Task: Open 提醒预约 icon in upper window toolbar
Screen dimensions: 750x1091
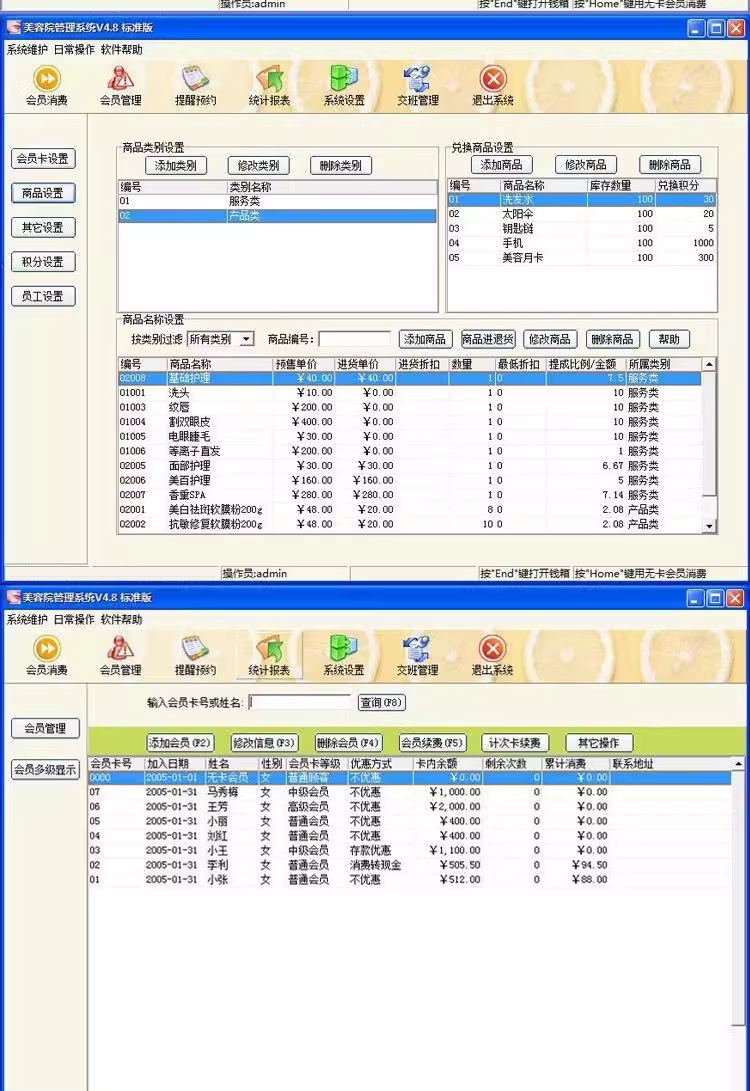Action: point(196,85)
